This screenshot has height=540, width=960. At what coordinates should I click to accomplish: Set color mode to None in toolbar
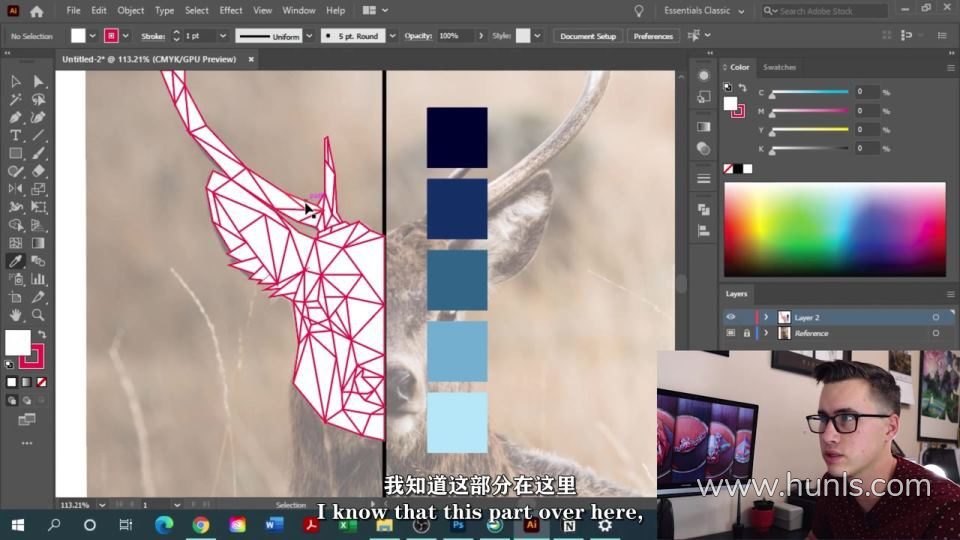[41, 382]
